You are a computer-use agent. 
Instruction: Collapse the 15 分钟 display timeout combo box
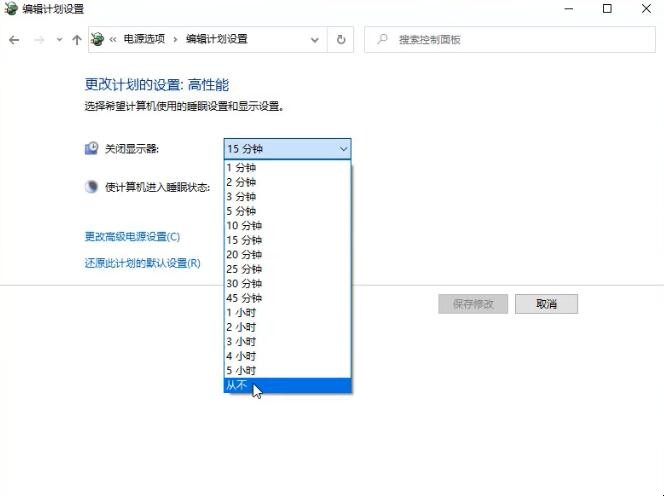point(287,149)
